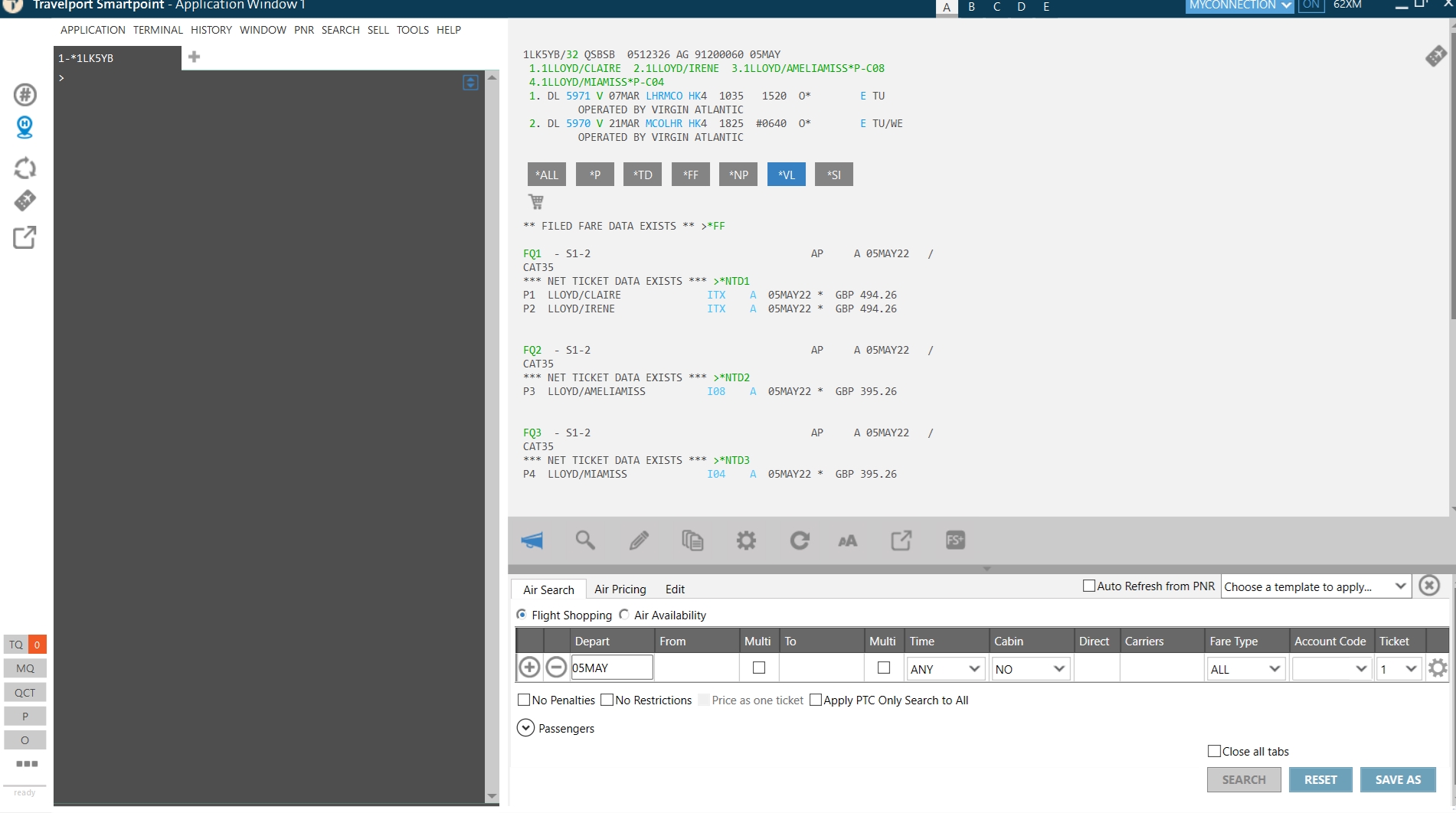The height and width of the screenshot is (813, 1456).
Task: Click the ticket icon at PNR top-right
Action: click(1436, 56)
